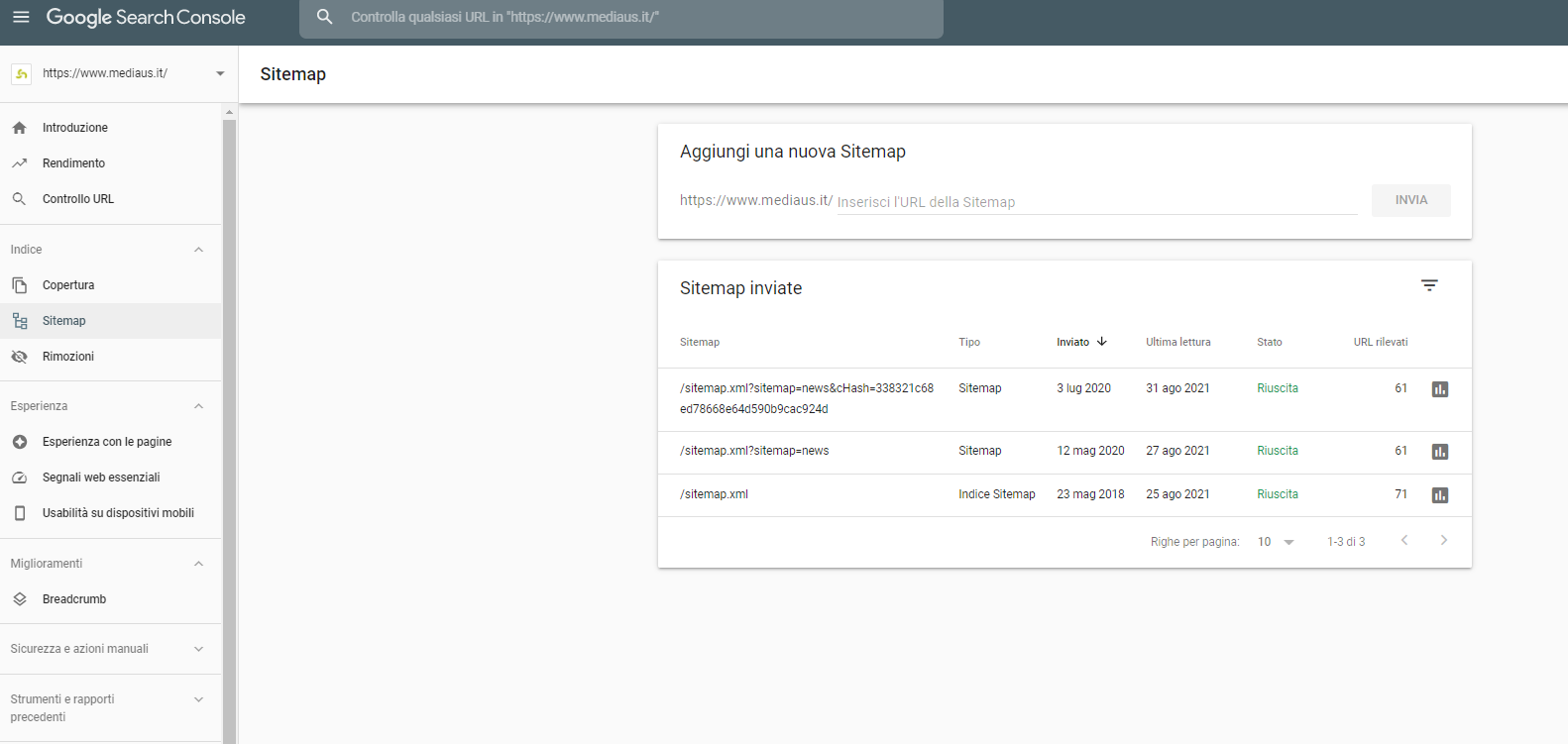Image resolution: width=1568 pixels, height=744 pixels.
Task: Open Esperienza con le pagine report
Action: pyautogui.click(x=111, y=442)
